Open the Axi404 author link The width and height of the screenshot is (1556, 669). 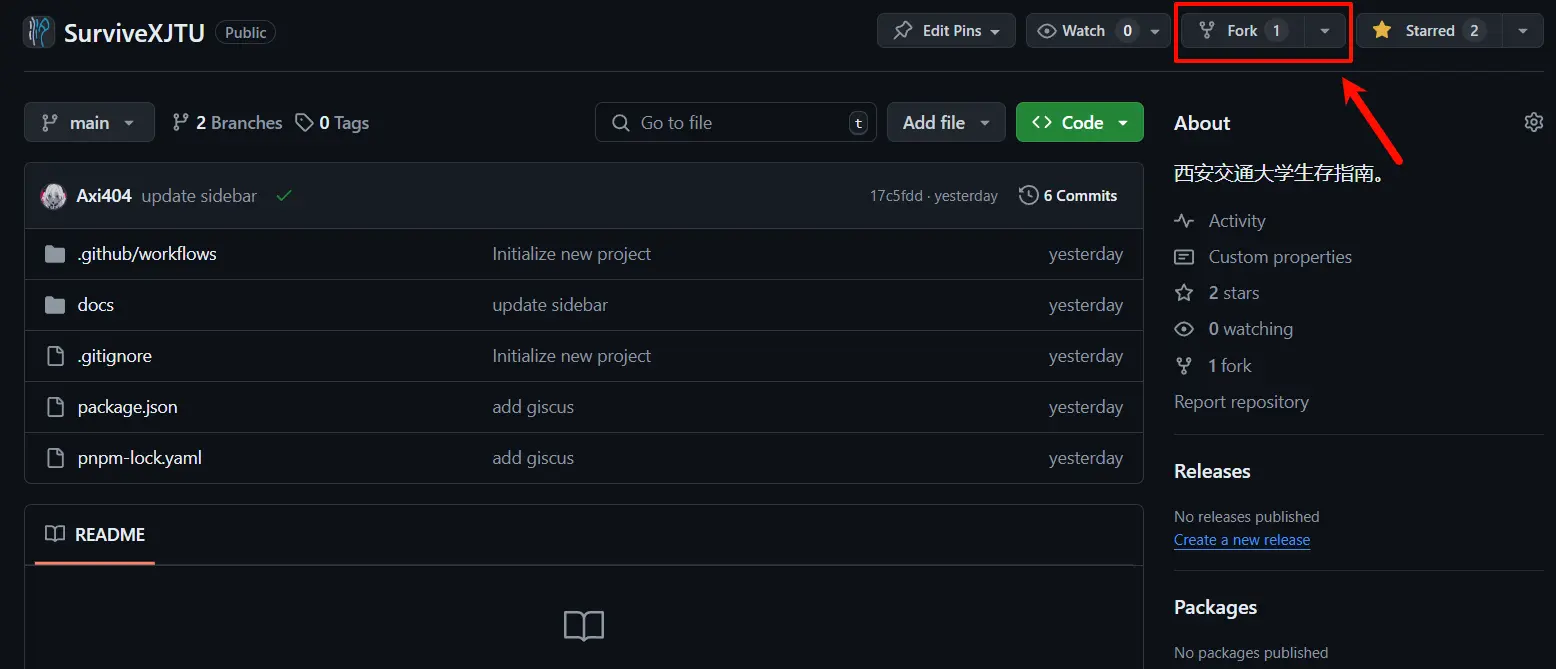click(104, 196)
